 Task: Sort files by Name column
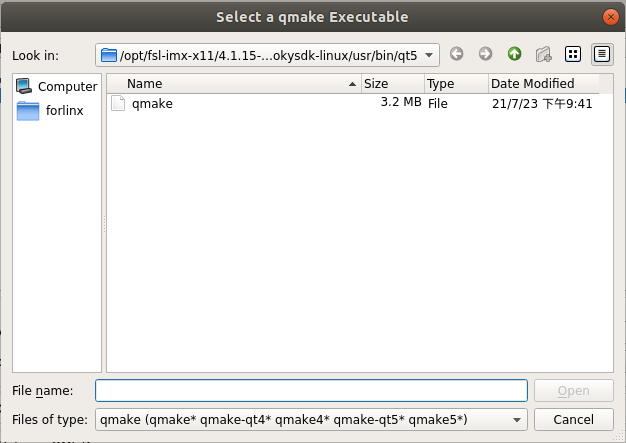pos(232,84)
